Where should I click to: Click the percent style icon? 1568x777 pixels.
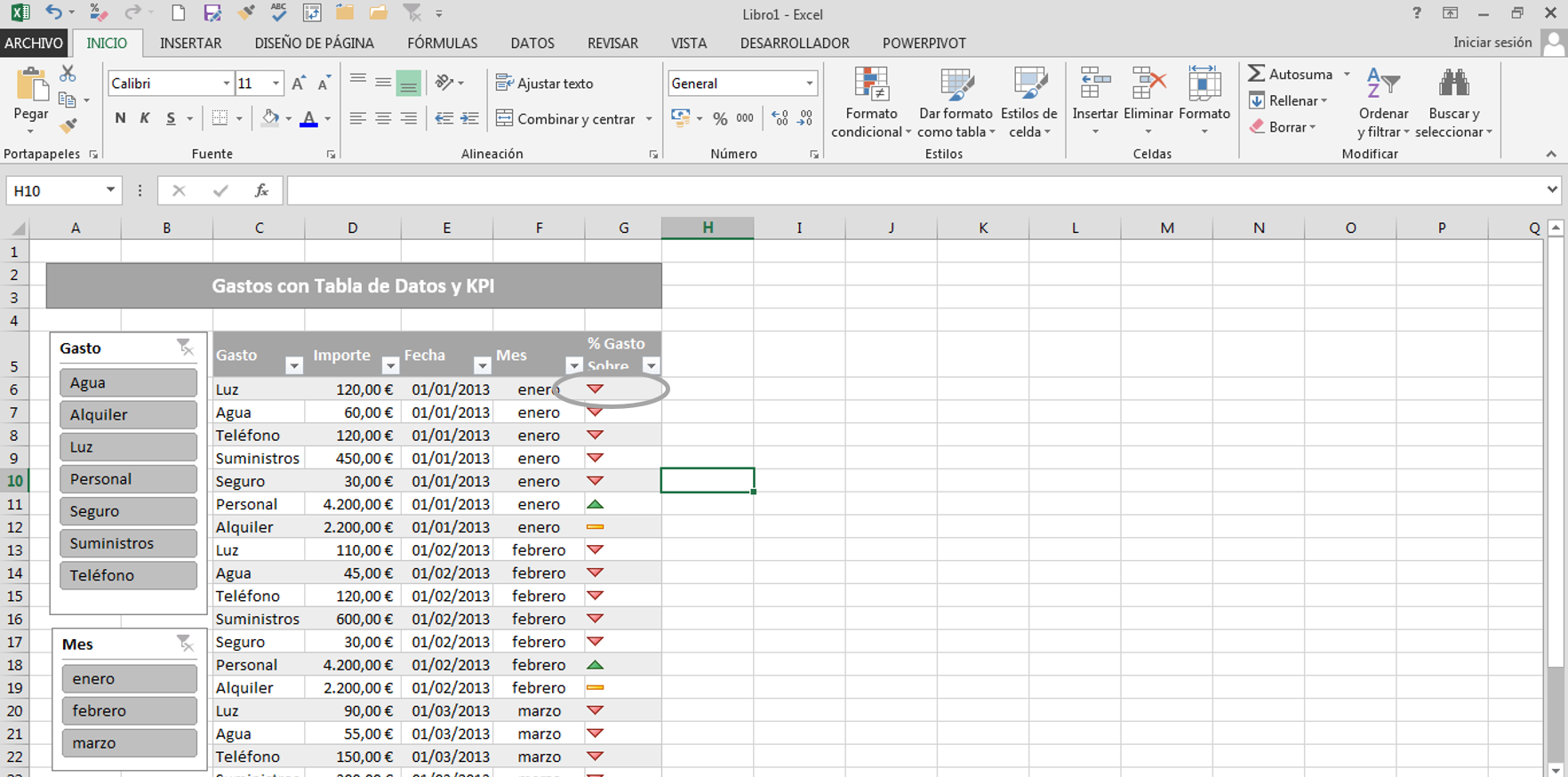(x=720, y=118)
